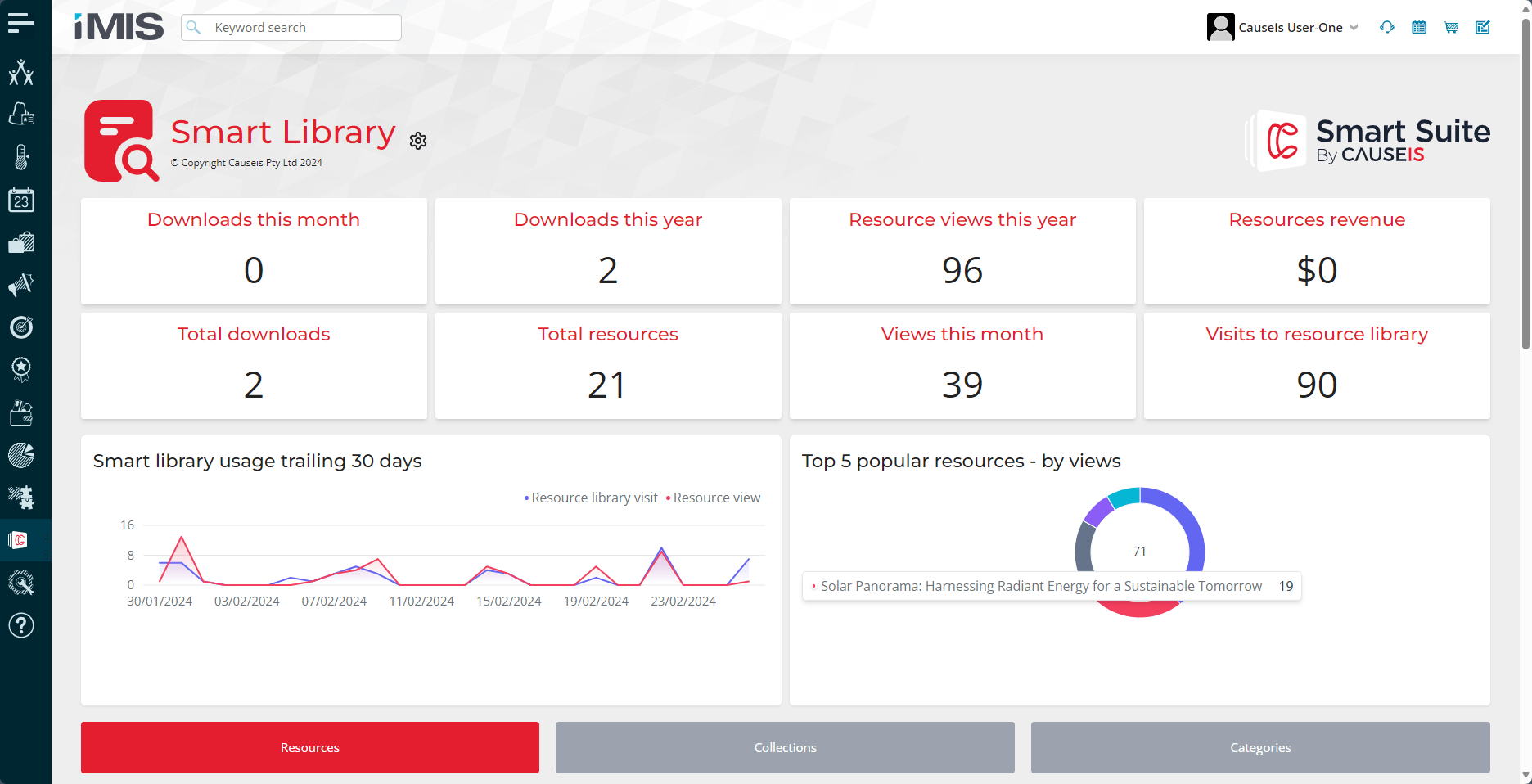The width and height of the screenshot is (1532, 784).
Task: Open the Community people icon in sidebar
Action: point(21,72)
